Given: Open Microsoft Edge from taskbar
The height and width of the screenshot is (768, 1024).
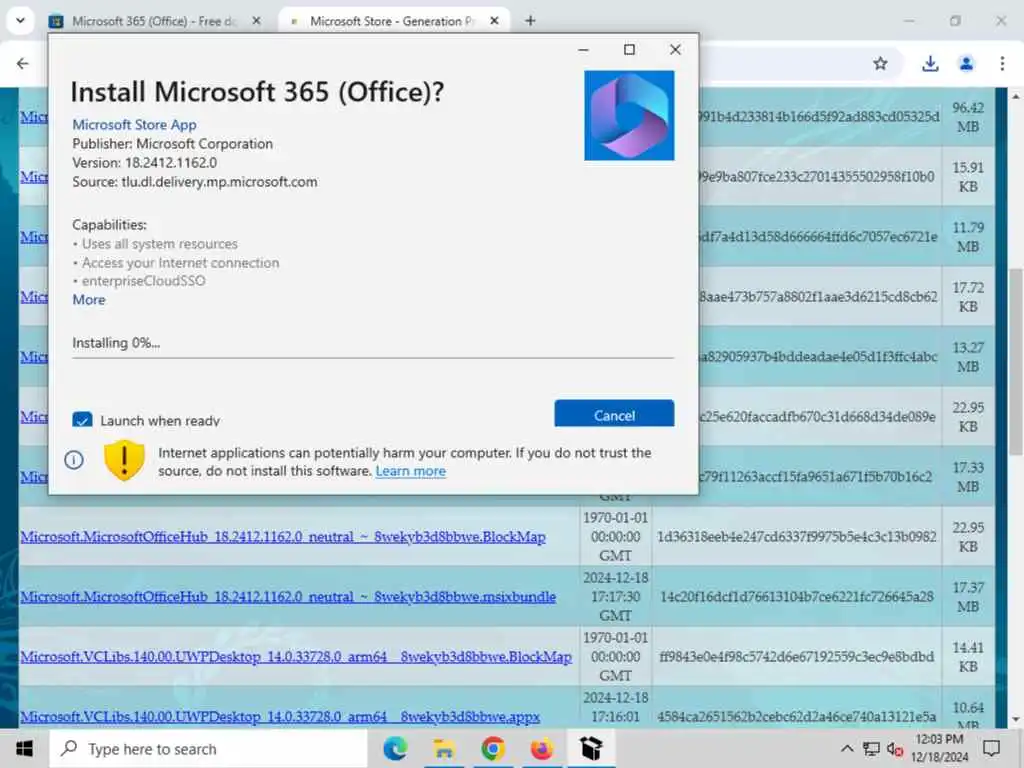Looking at the screenshot, I should pos(396,748).
